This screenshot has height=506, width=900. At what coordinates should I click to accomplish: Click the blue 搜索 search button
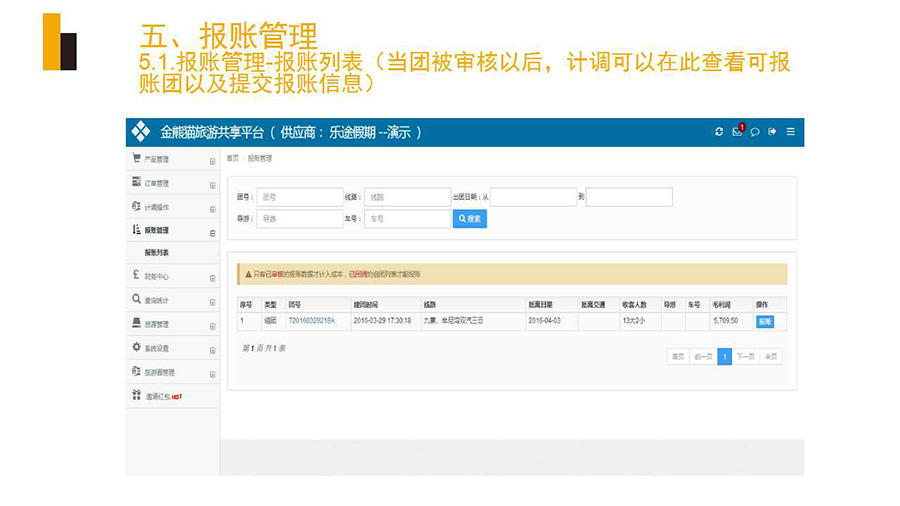[x=470, y=219]
